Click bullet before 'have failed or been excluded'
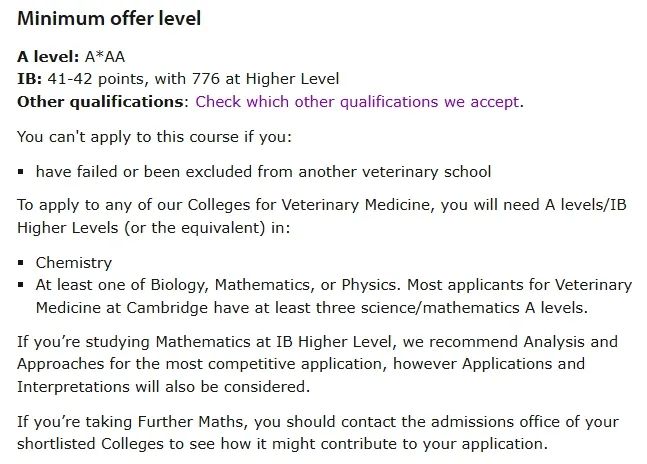Image resolution: width=647 pixels, height=464 pixels. [21, 172]
